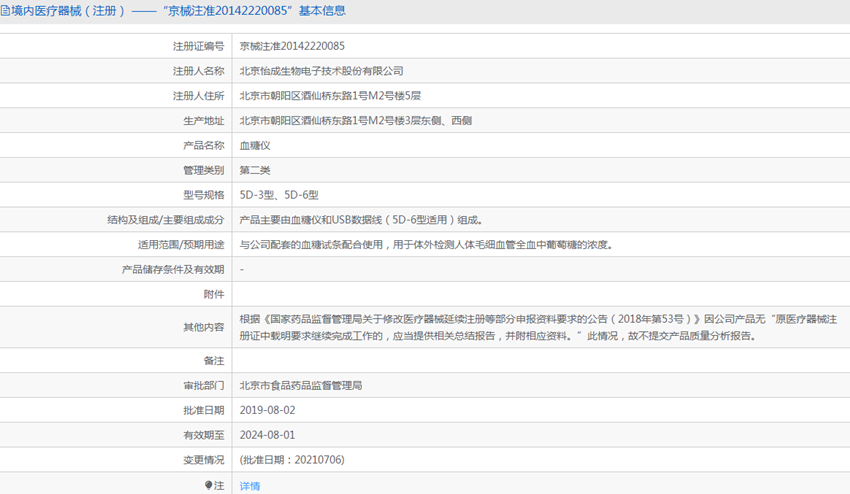The width and height of the screenshot is (850, 494).
Task: Click the 注册人住所 label
Action: coord(198,96)
